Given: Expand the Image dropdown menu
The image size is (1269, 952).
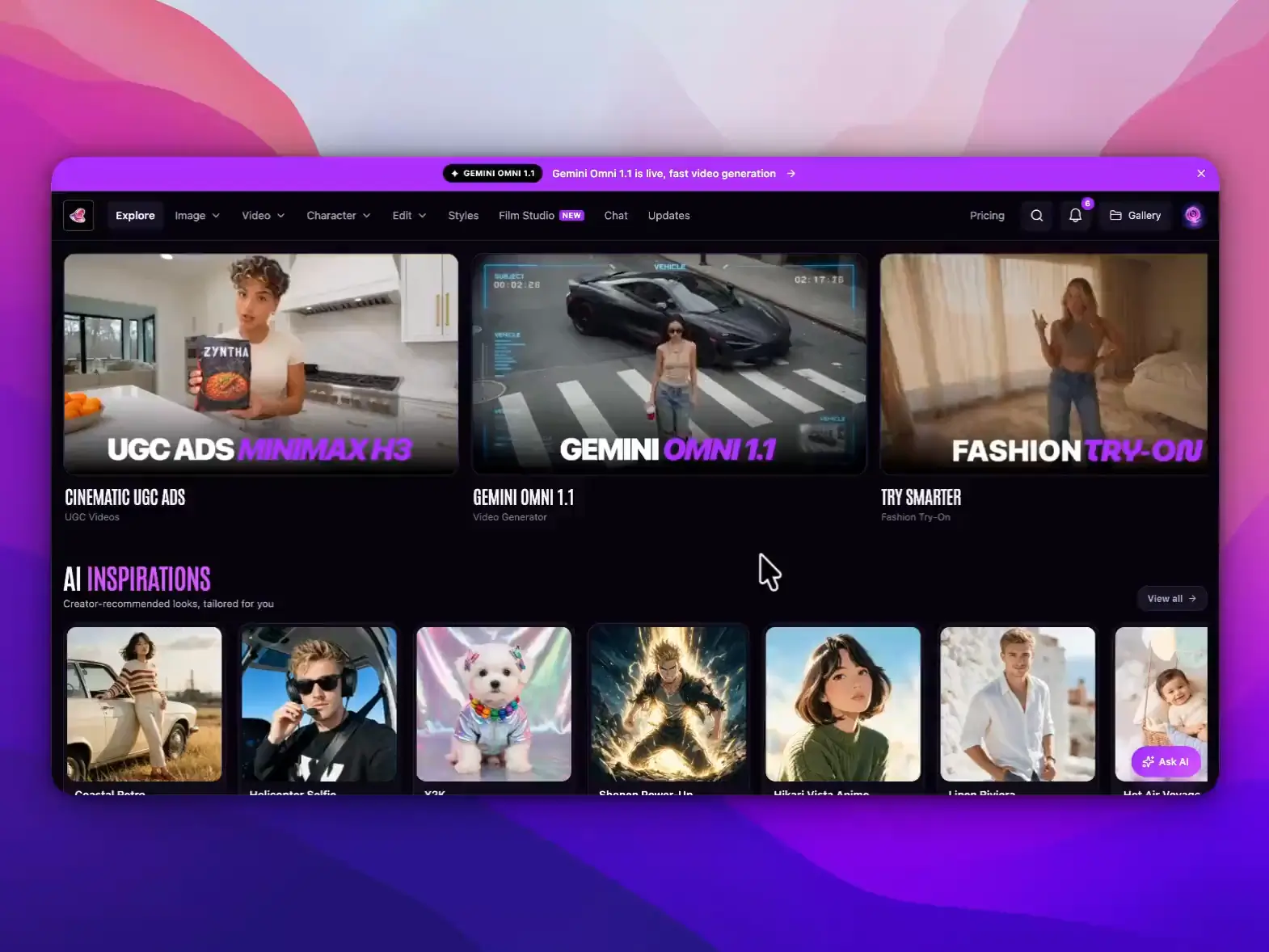Looking at the screenshot, I should 197,216.
